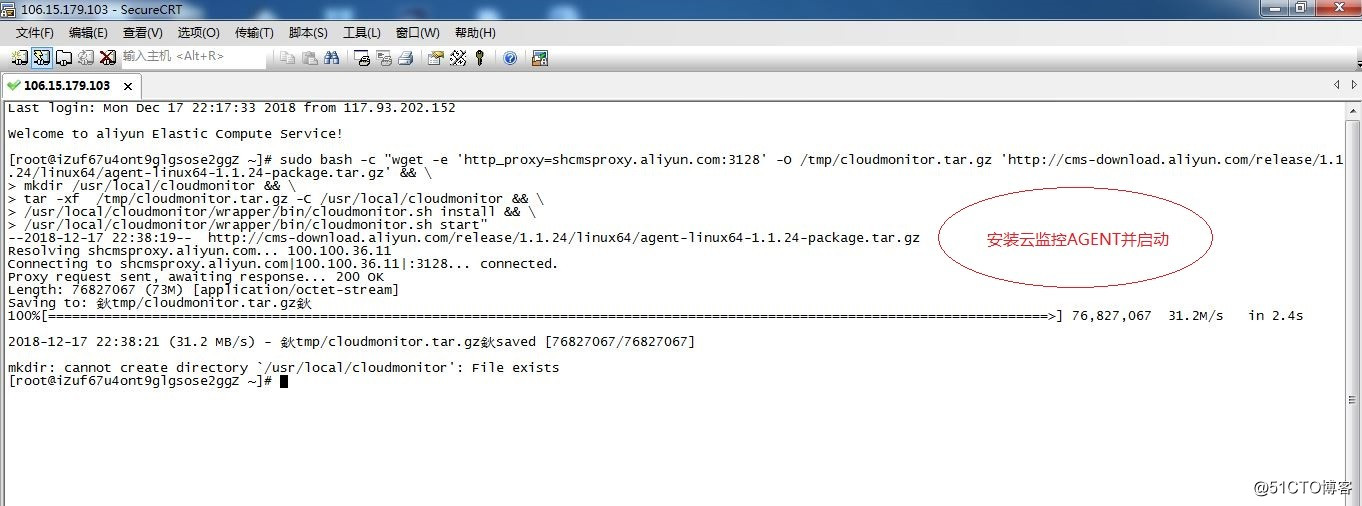Image resolution: width=1362 pixels, height=506 pixels.
Task: Open Session Options icon
Action: click(x=435, y=58)
